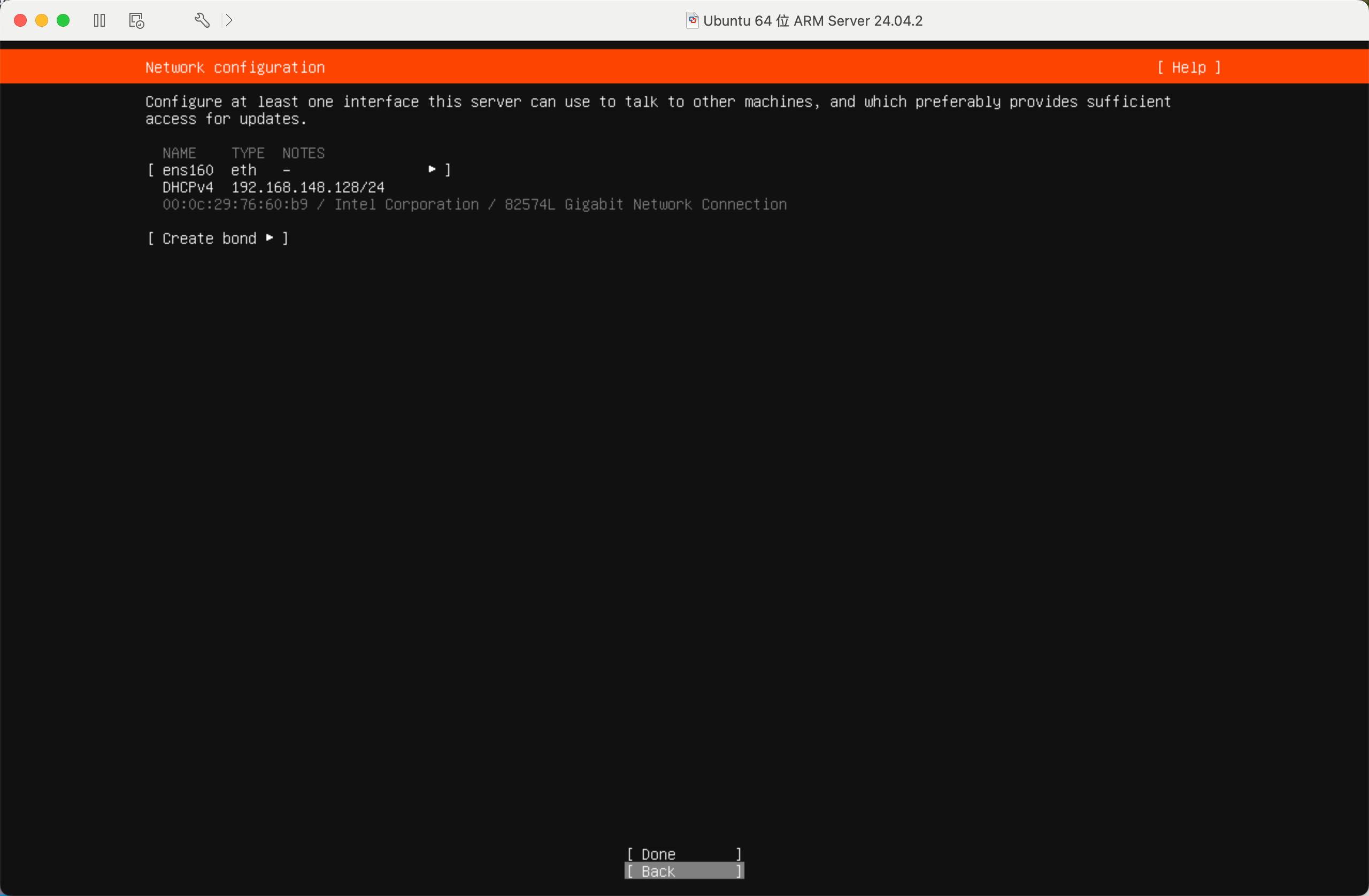Select the Done button

click(684, 854)
